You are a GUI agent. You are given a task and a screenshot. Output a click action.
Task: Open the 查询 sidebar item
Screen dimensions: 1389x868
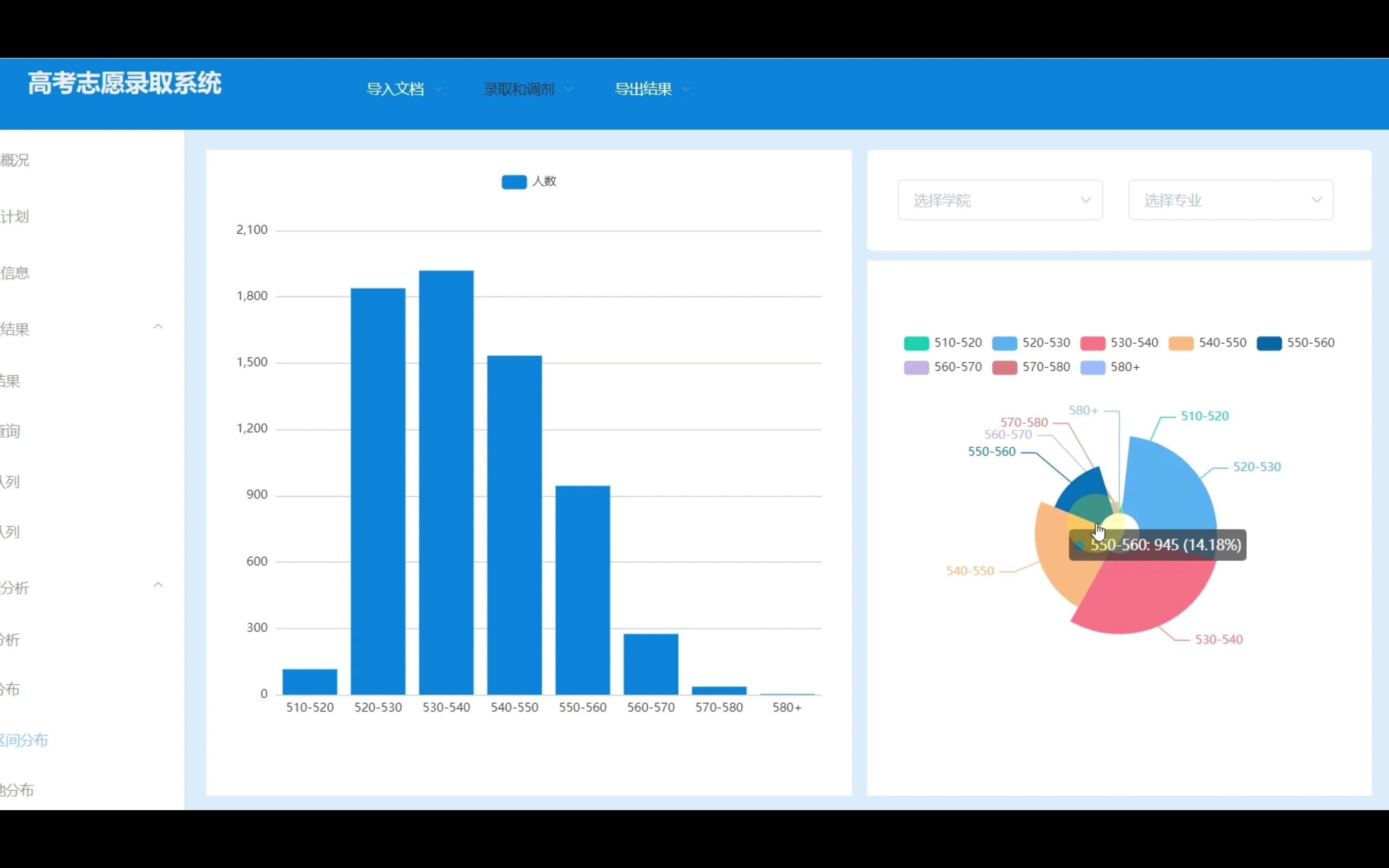[10, 431]
